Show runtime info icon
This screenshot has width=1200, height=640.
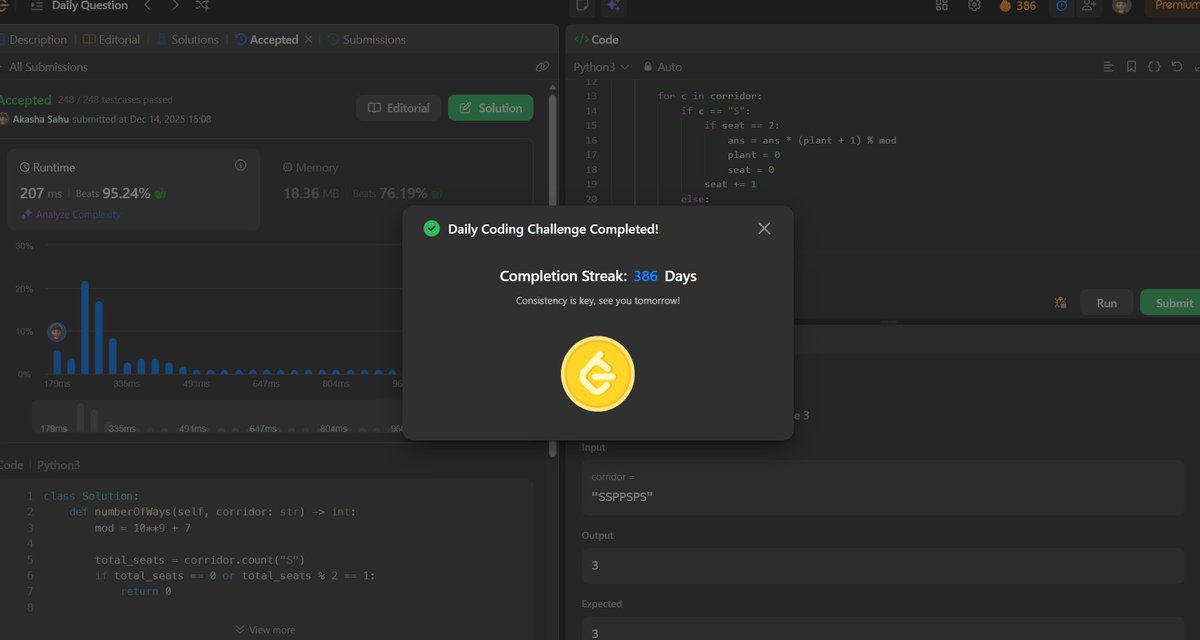coord(240,165)
